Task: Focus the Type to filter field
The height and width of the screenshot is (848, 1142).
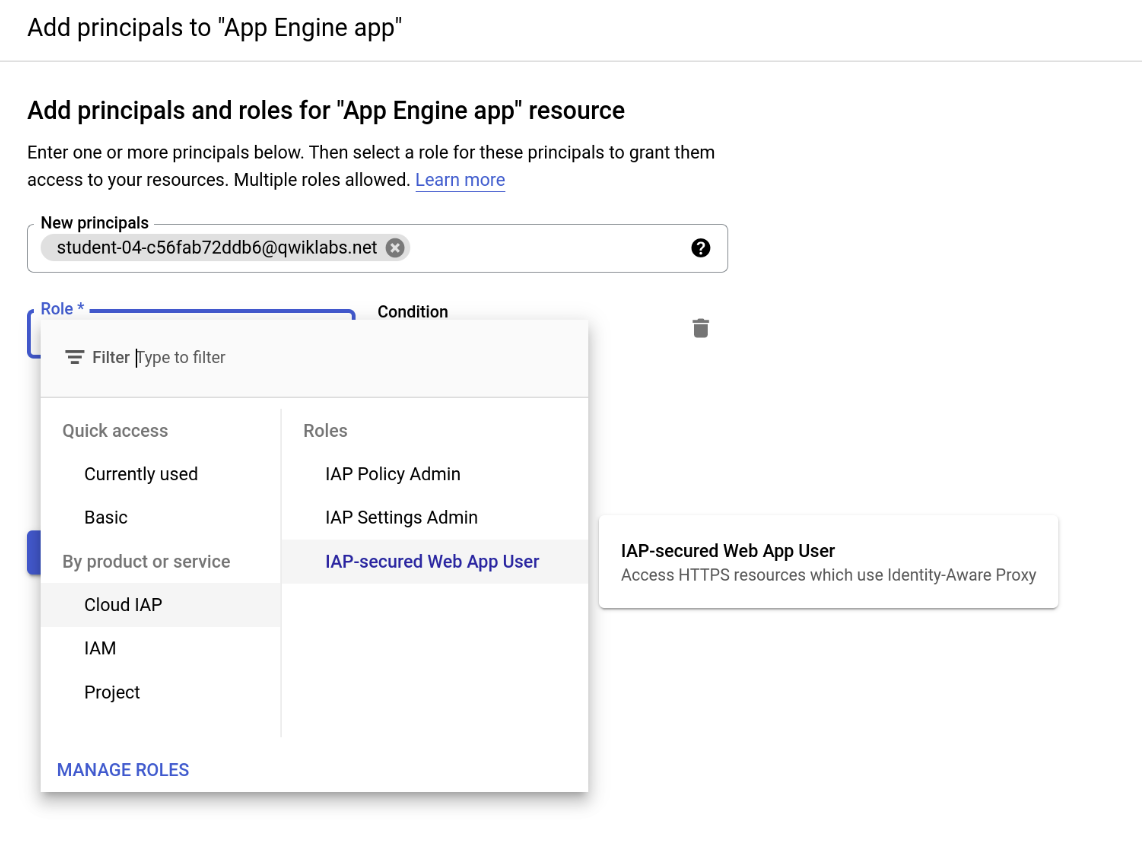Action: [181, 357]
